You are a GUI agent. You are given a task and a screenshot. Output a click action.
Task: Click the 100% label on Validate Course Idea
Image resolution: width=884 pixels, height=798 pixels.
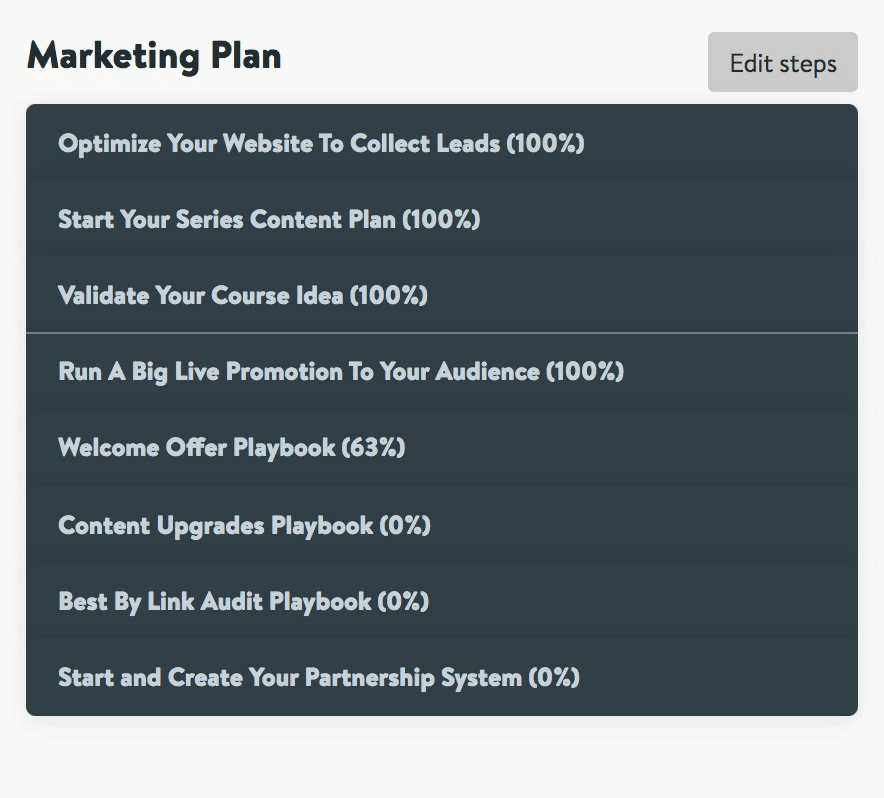pos(388,296)
